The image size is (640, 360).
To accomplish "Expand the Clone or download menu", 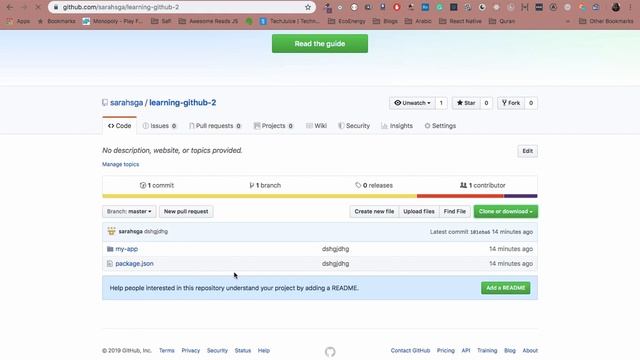I will pos(505,211).
